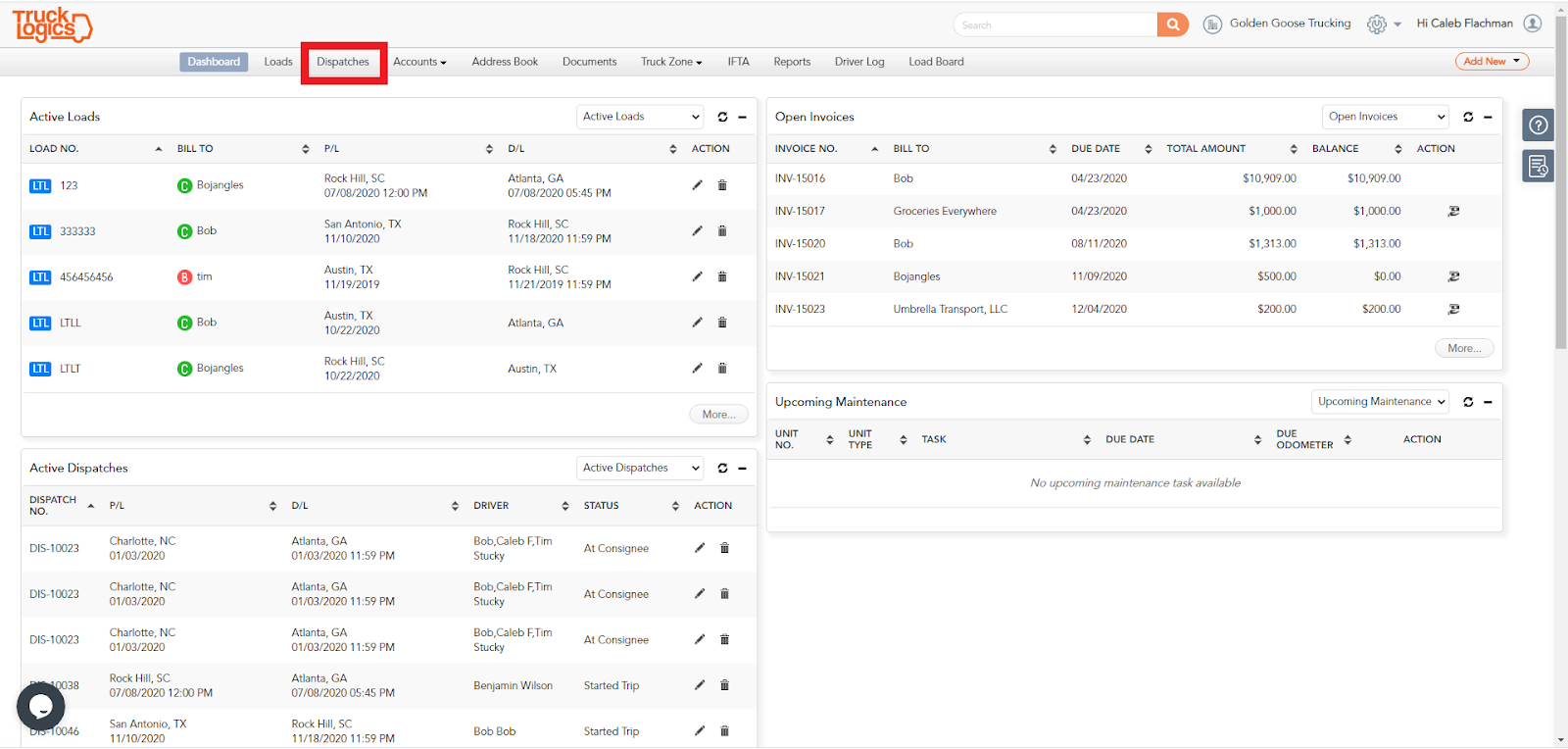Click the Golden Goose Trucking company name
This screenshot has height=749, width=1568.
(x=1290, y=24)
